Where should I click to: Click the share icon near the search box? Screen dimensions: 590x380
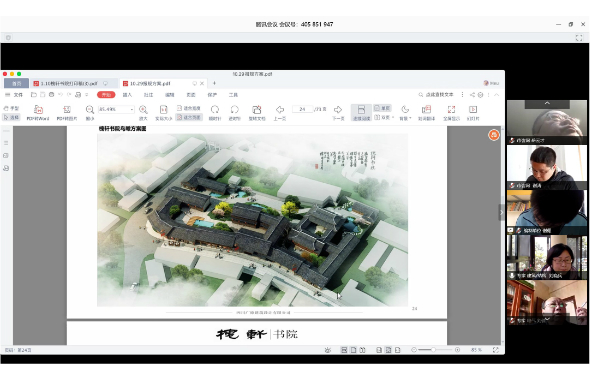(x=472, y=95)
